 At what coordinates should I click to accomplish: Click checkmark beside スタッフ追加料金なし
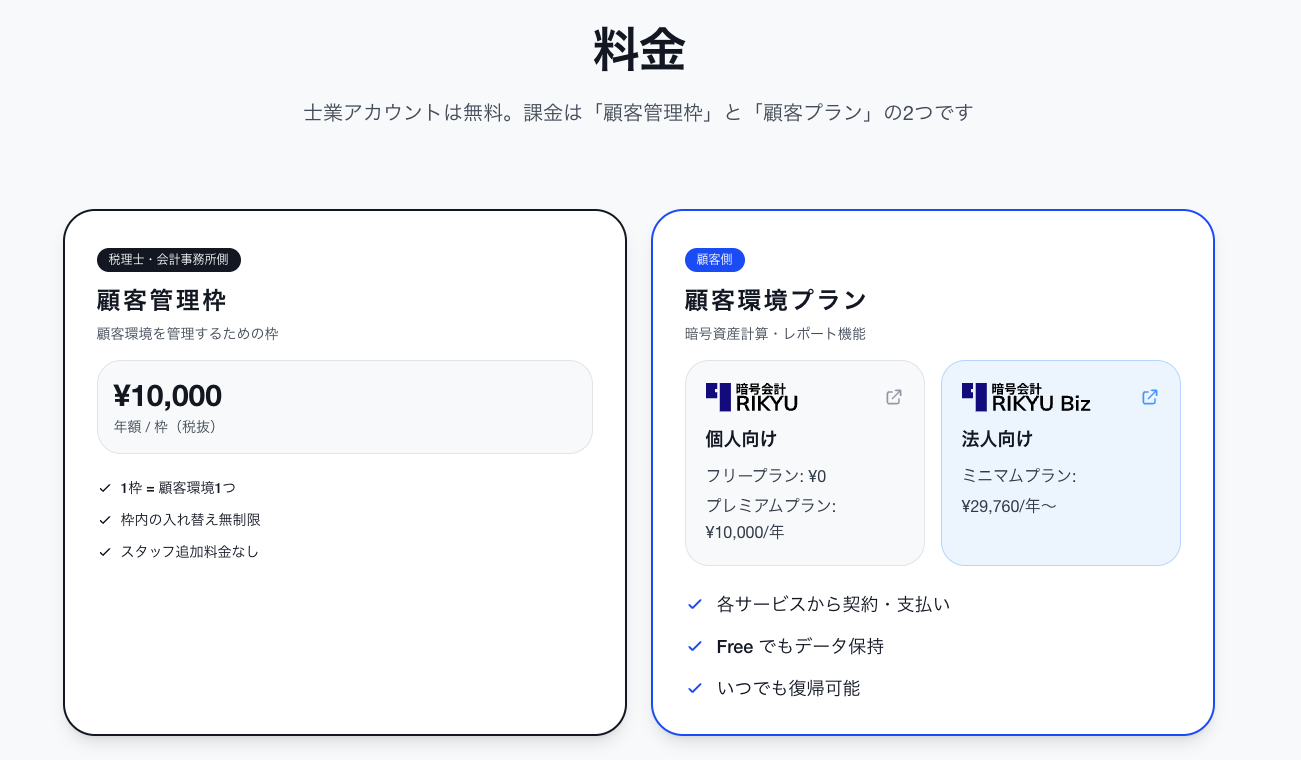(x=105, y=552)
